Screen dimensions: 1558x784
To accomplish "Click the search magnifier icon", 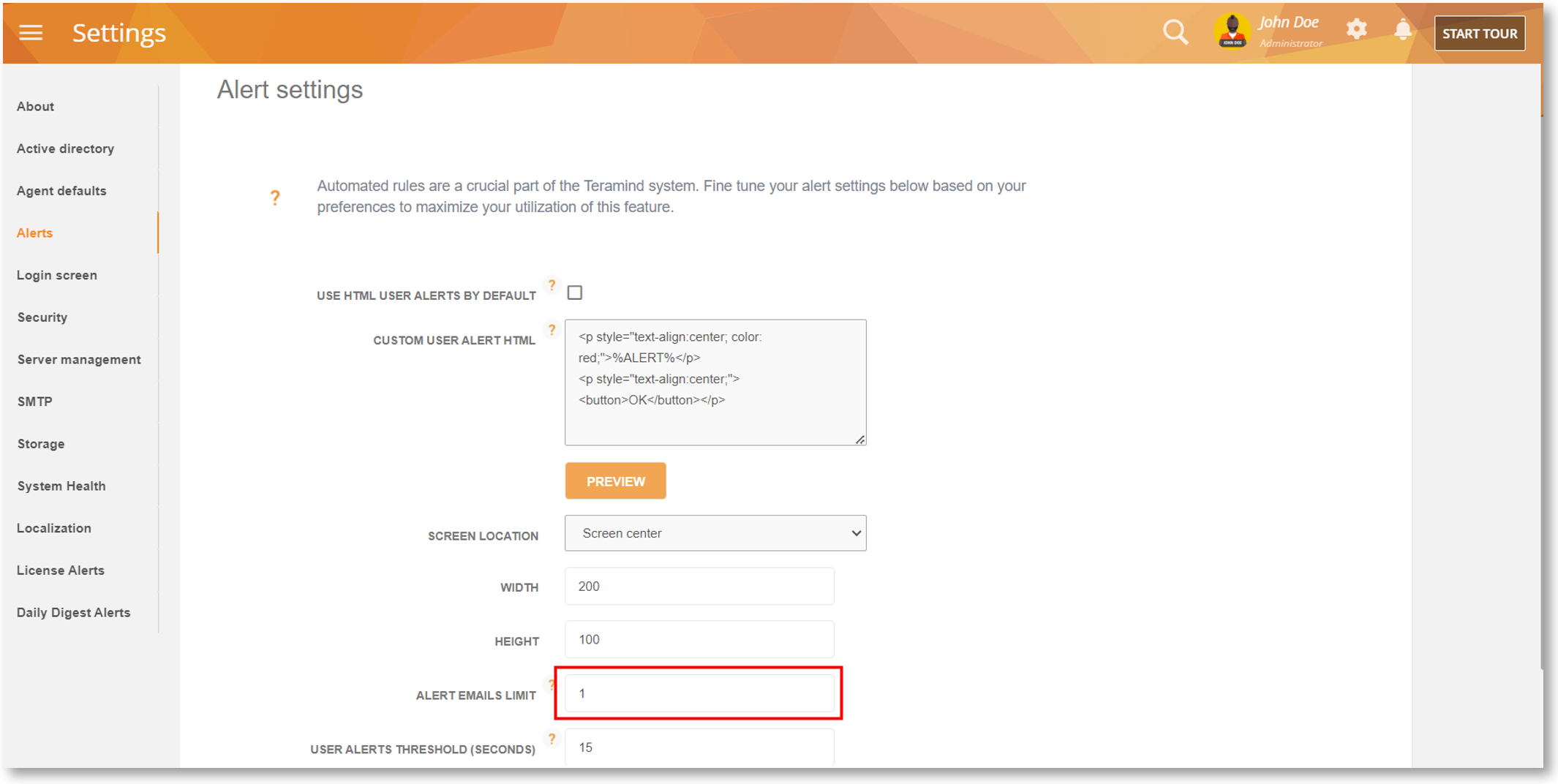I will click(1175, 32).
